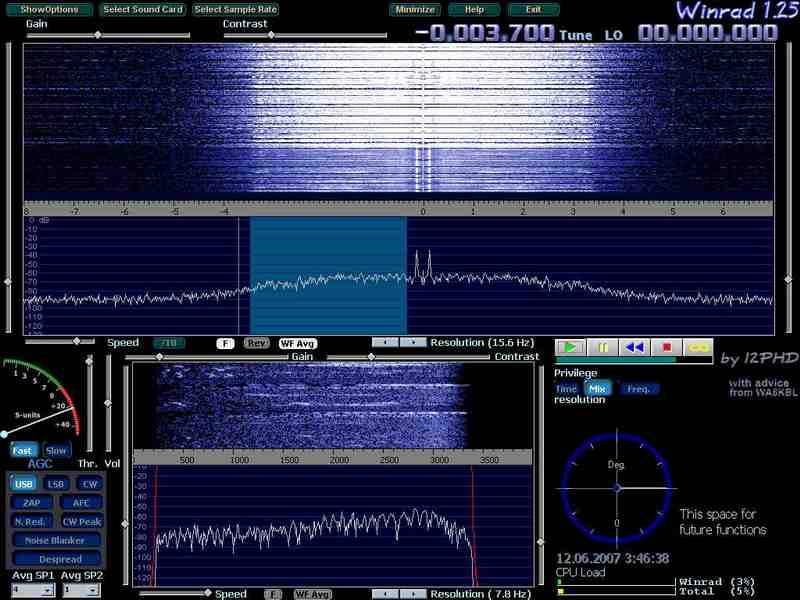The height and width of the screenshot is (600, 800).
Task: Start playback with the green play button
Action: click(x=570, y=348)
